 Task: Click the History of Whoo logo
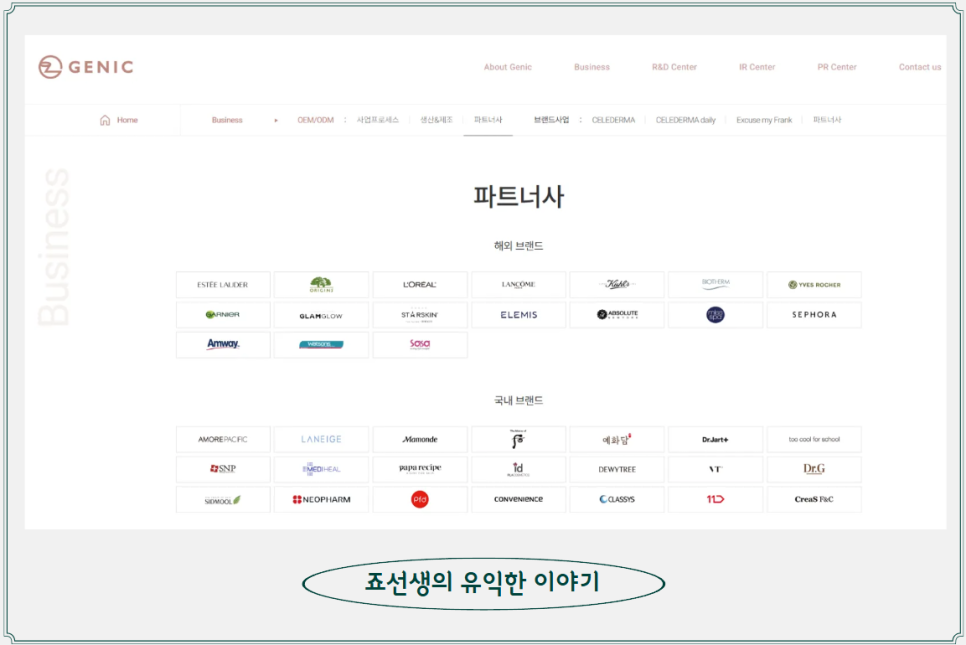click(x=518, y=439)
